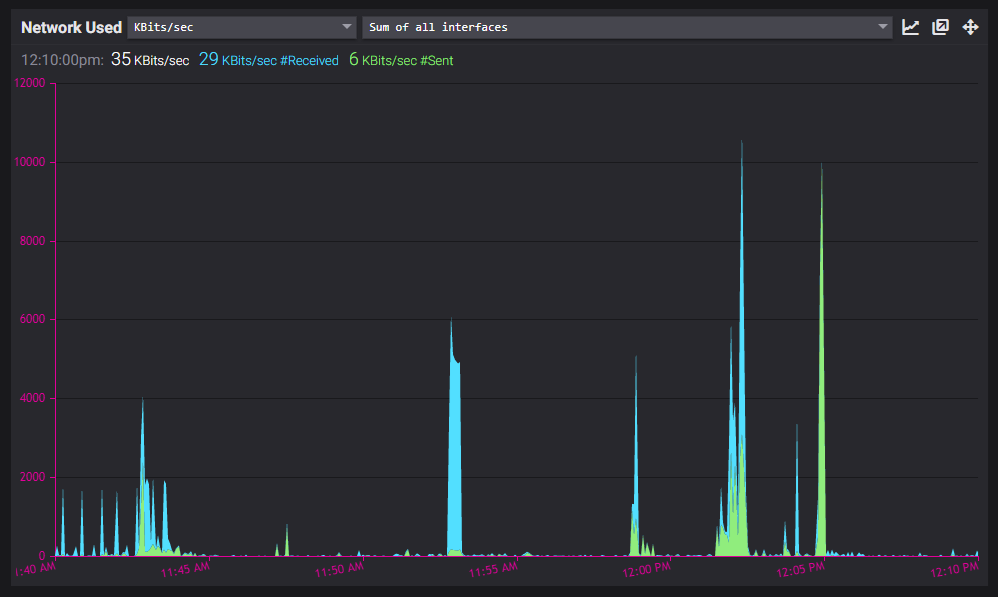Screen dimensions: 998x597
Task: Click the 11:45 AM time axis label
Action: pos(185,569)
